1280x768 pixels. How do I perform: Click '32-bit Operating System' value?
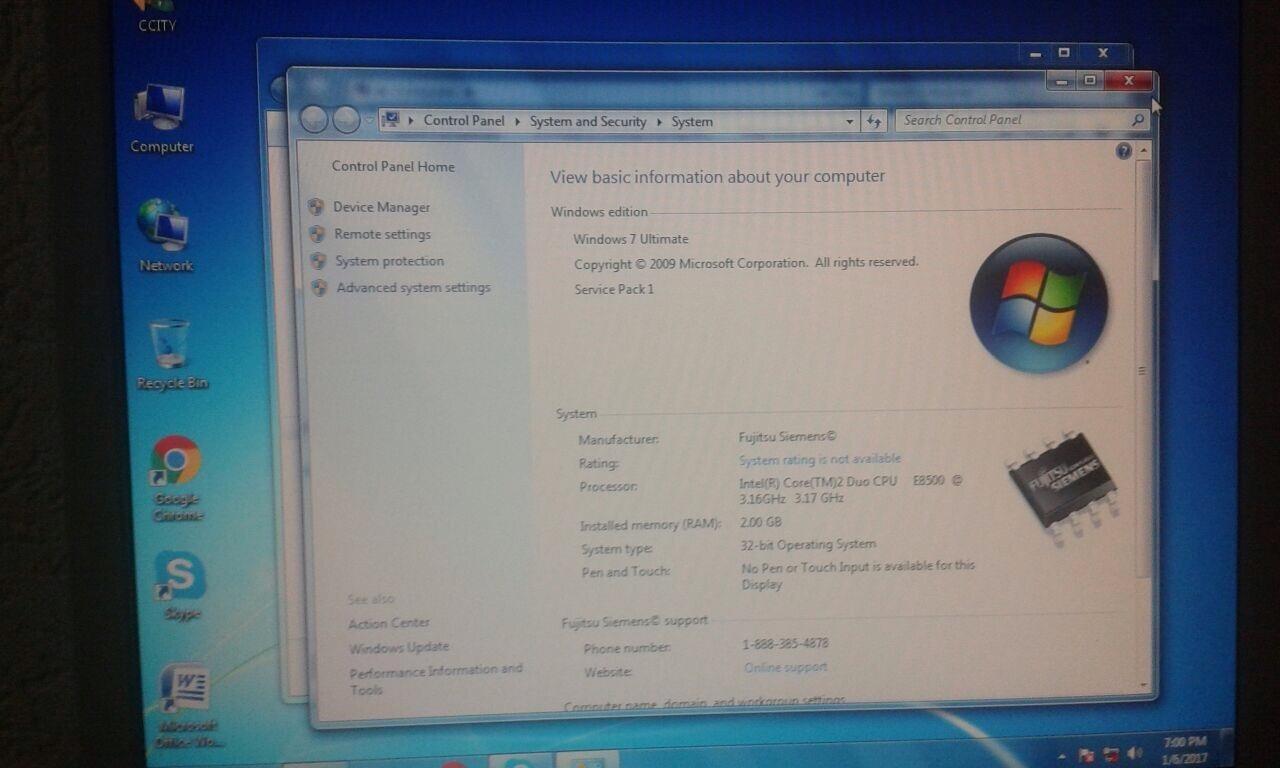click(808, 545)
